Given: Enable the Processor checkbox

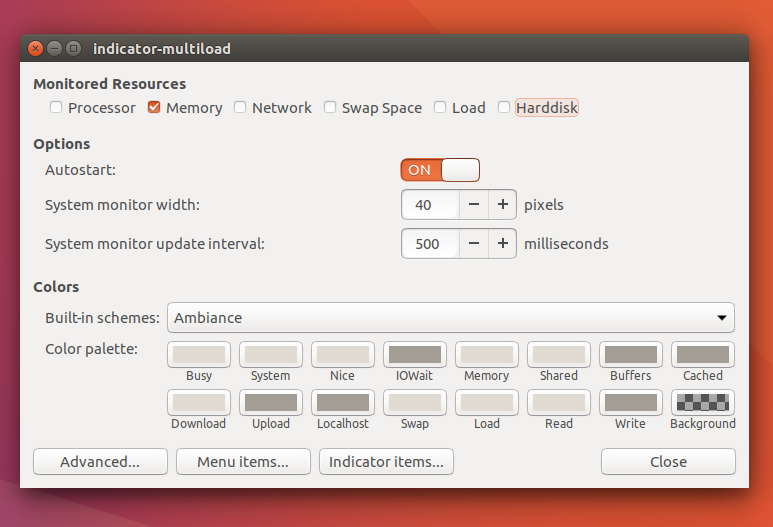Looking at the screenshot, I should click(x=56, y=107).
